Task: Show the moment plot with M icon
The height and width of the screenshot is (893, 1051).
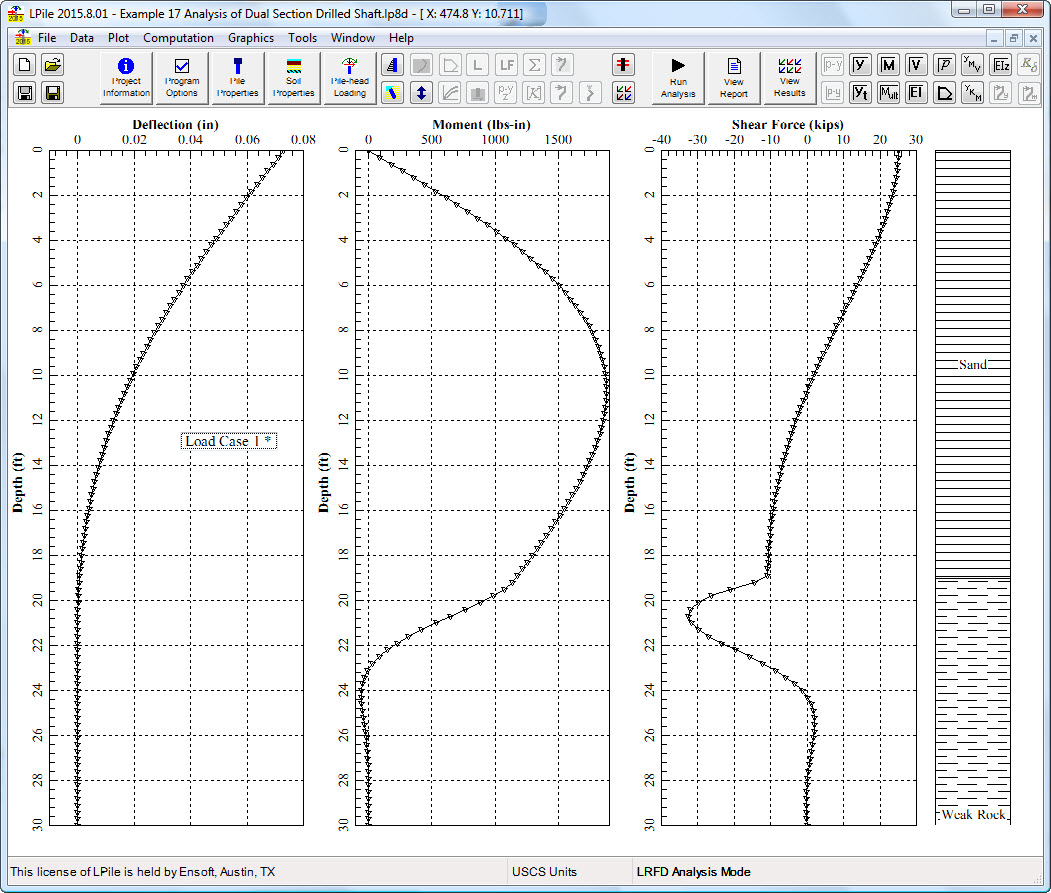Action: point(888,65)
